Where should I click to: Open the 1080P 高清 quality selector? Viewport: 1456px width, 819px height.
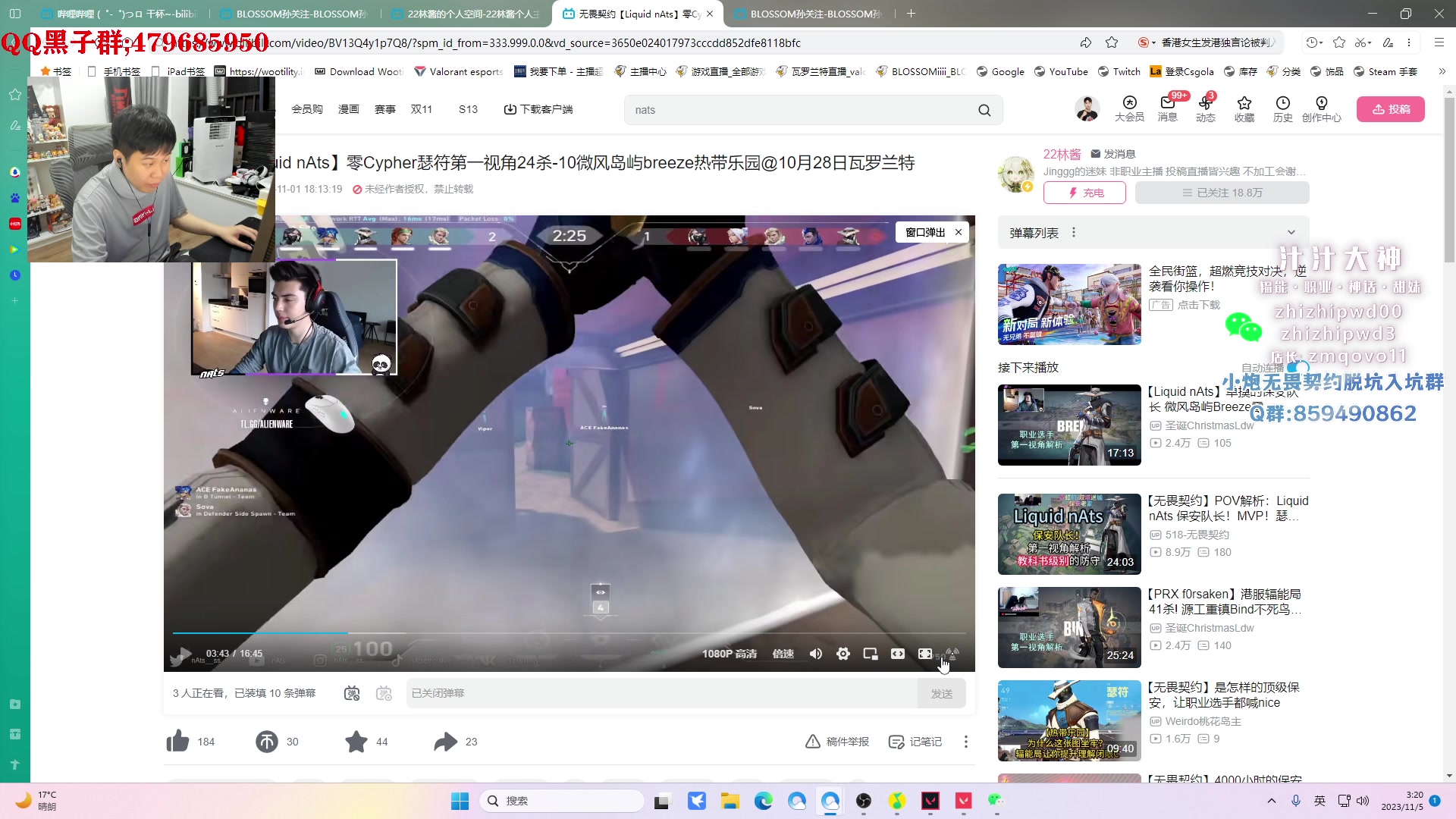730,654
